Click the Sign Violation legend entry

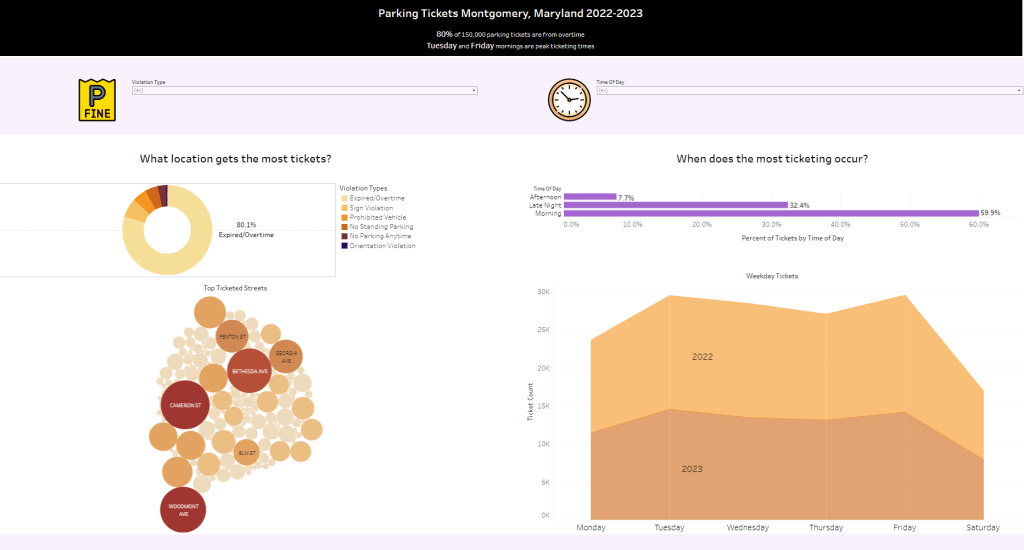click(372, 208)
